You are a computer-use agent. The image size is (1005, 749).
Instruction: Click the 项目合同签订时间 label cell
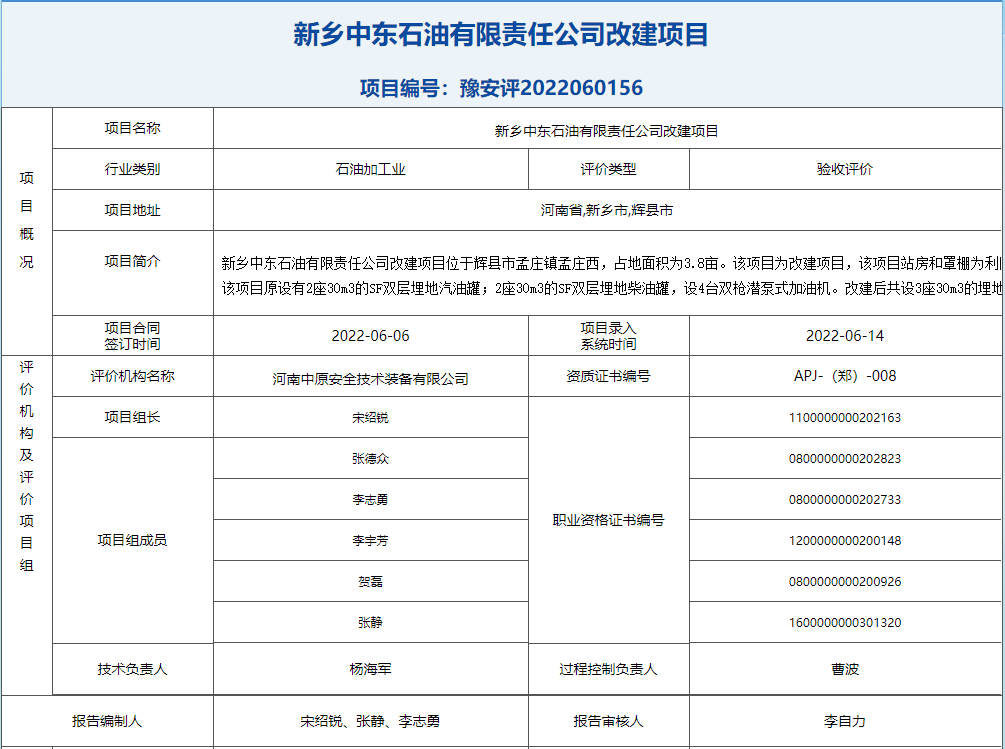click(133, 336)
